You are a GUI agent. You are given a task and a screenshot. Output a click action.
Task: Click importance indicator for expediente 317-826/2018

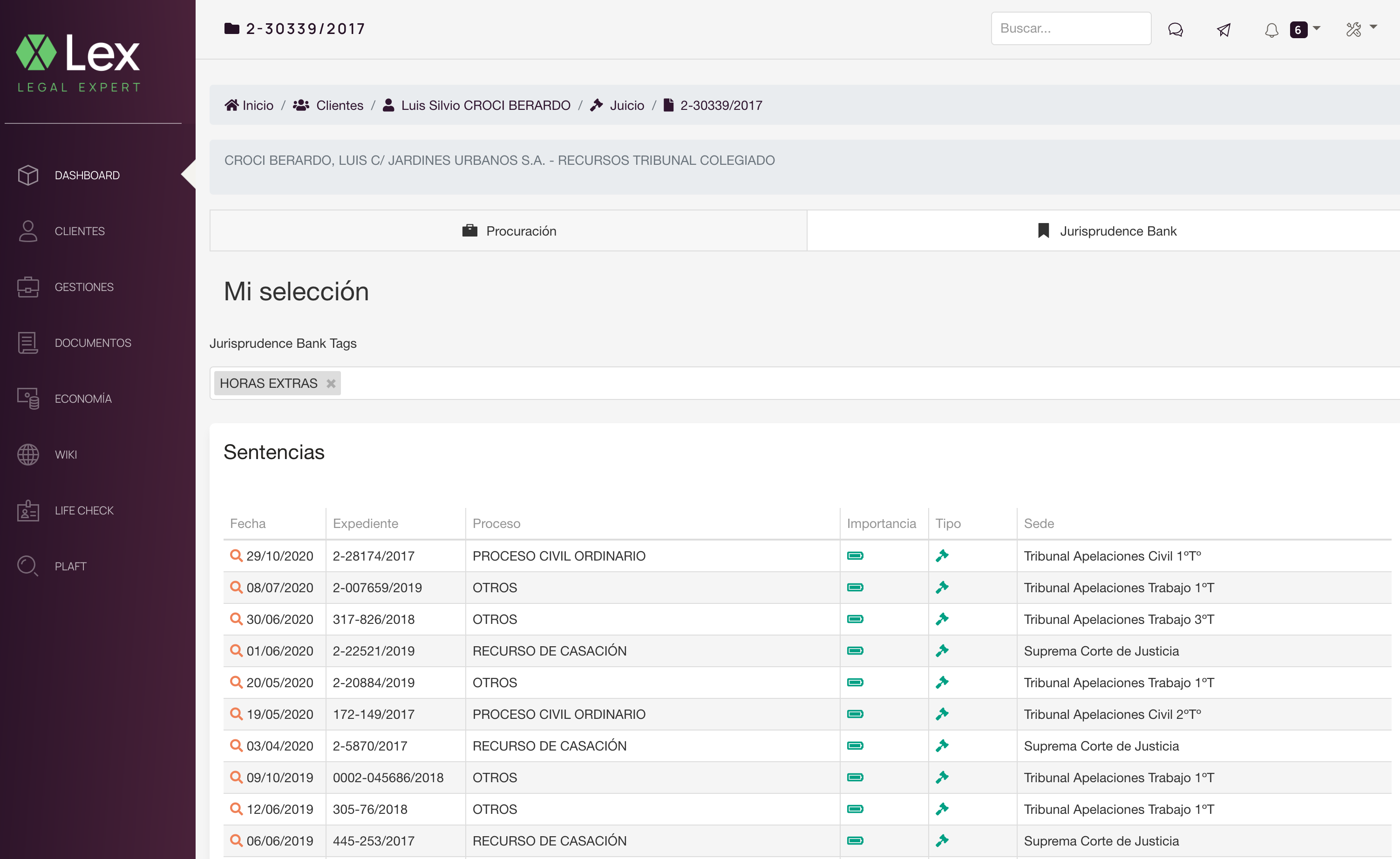click(855, 619)
